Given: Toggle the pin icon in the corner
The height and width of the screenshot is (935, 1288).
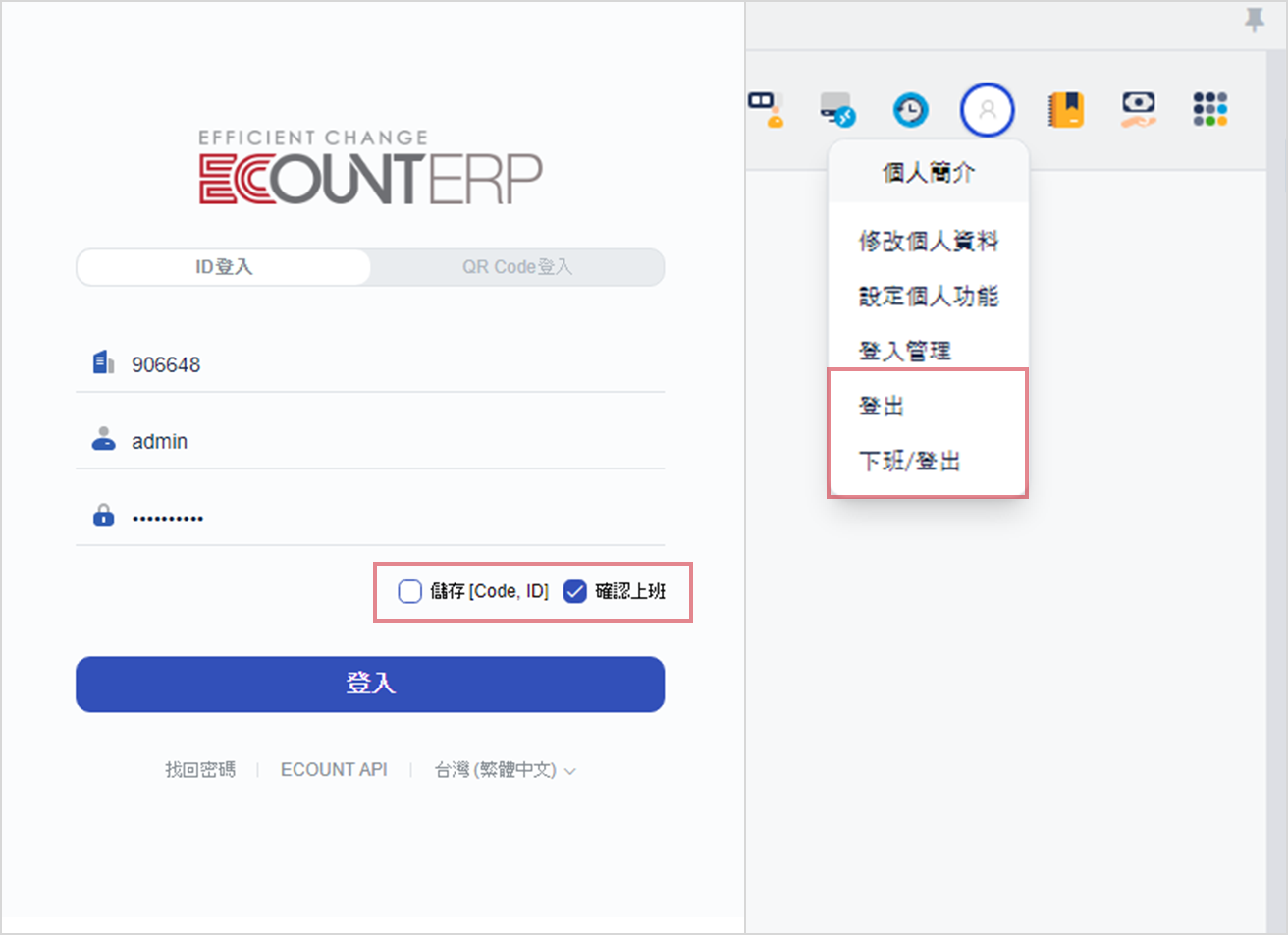Looking at the screenshot, I should click(1256, 20).
